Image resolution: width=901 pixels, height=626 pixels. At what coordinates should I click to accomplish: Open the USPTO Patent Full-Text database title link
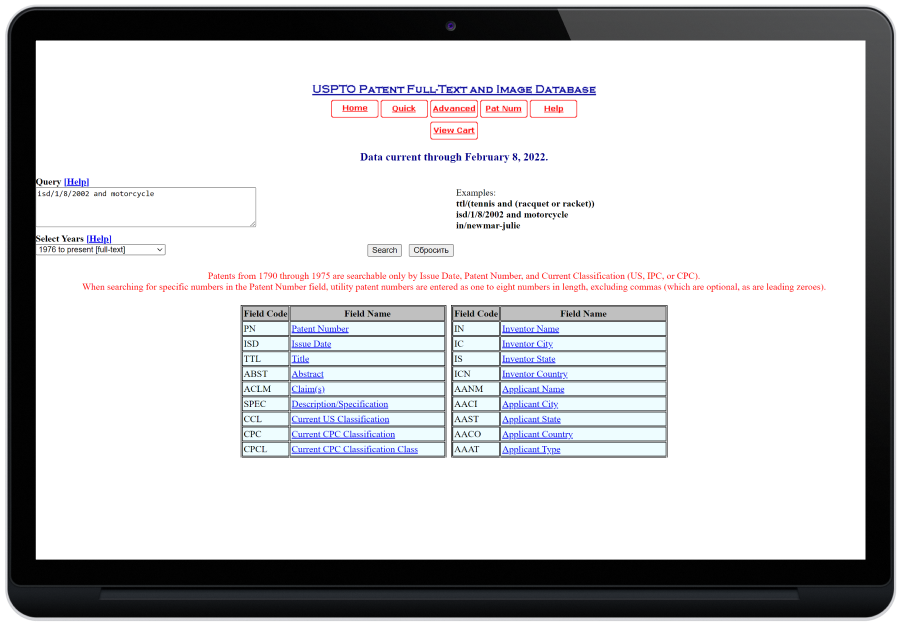tap(454, 90)
